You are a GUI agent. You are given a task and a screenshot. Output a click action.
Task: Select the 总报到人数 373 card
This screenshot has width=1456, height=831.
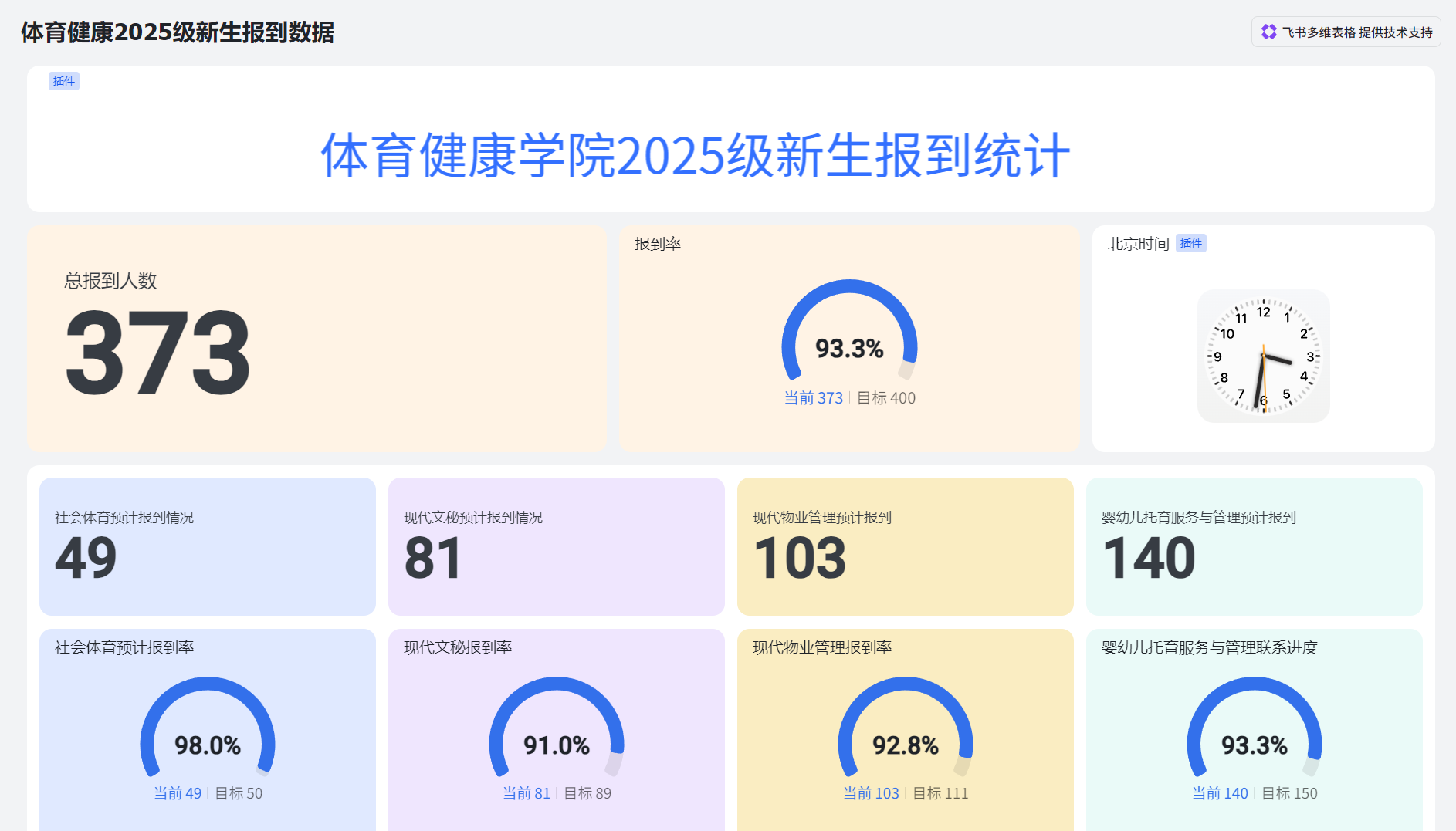317,339
